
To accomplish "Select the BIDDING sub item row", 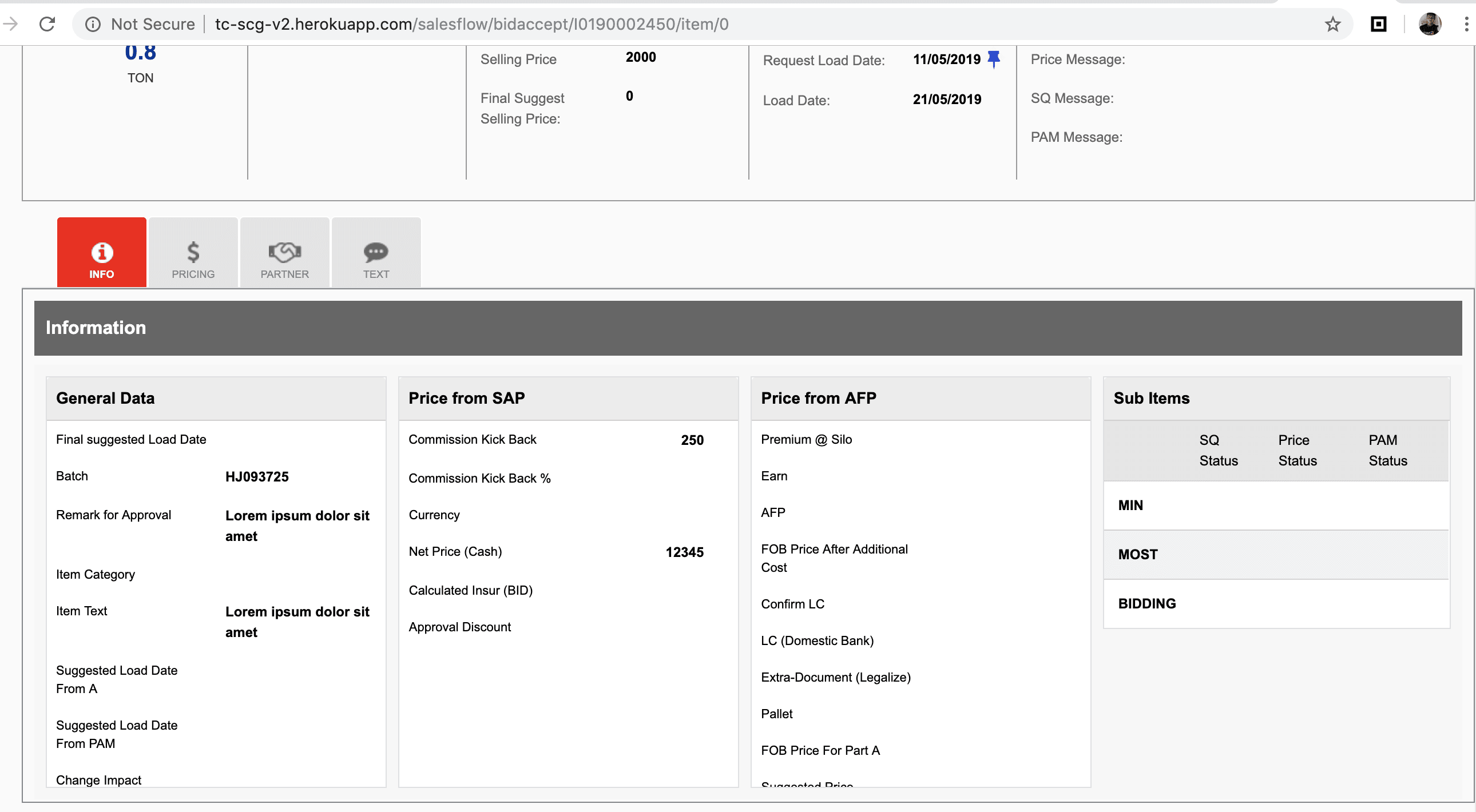I will tap(1276, 603).
